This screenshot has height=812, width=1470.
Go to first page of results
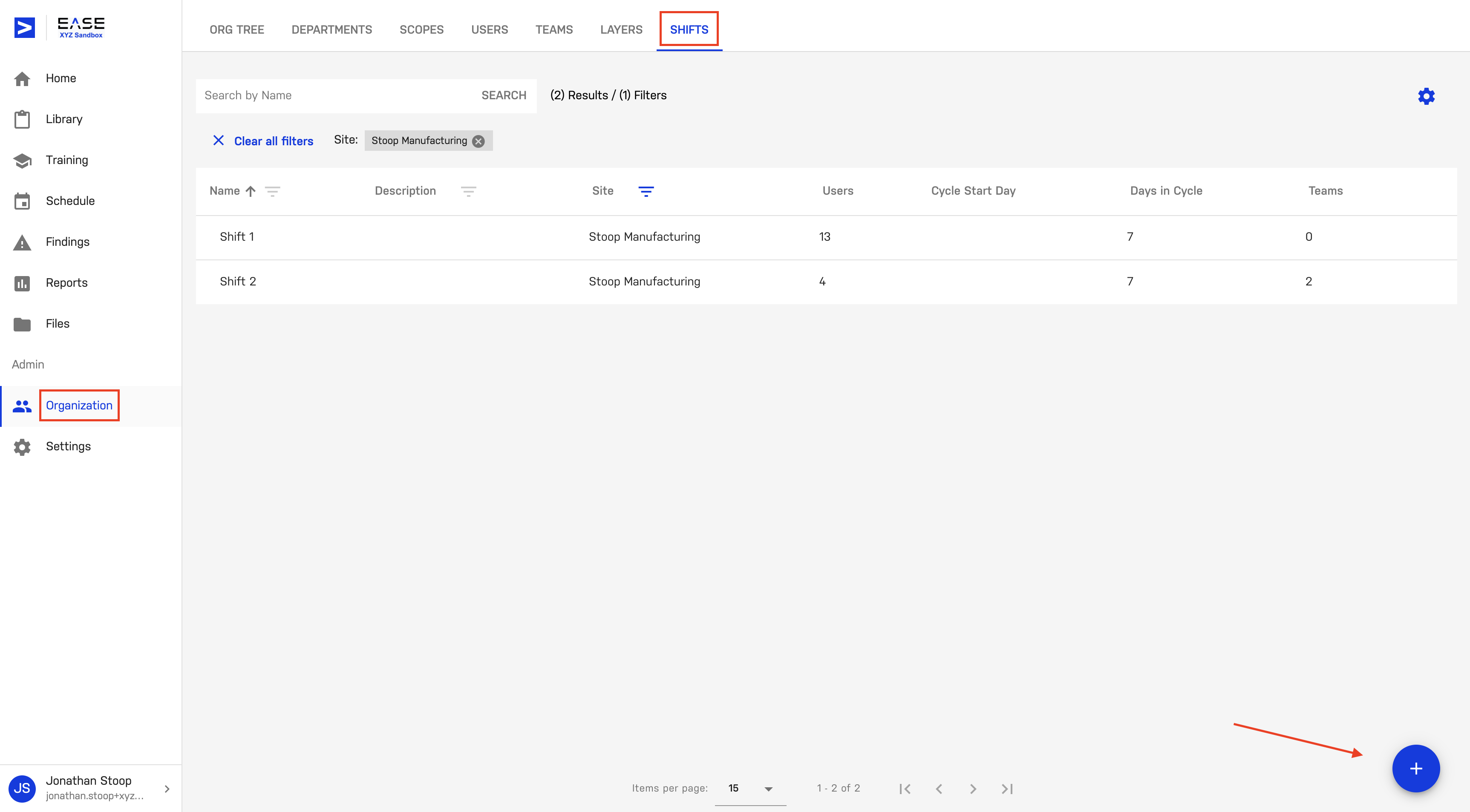(x=905, y=789)
